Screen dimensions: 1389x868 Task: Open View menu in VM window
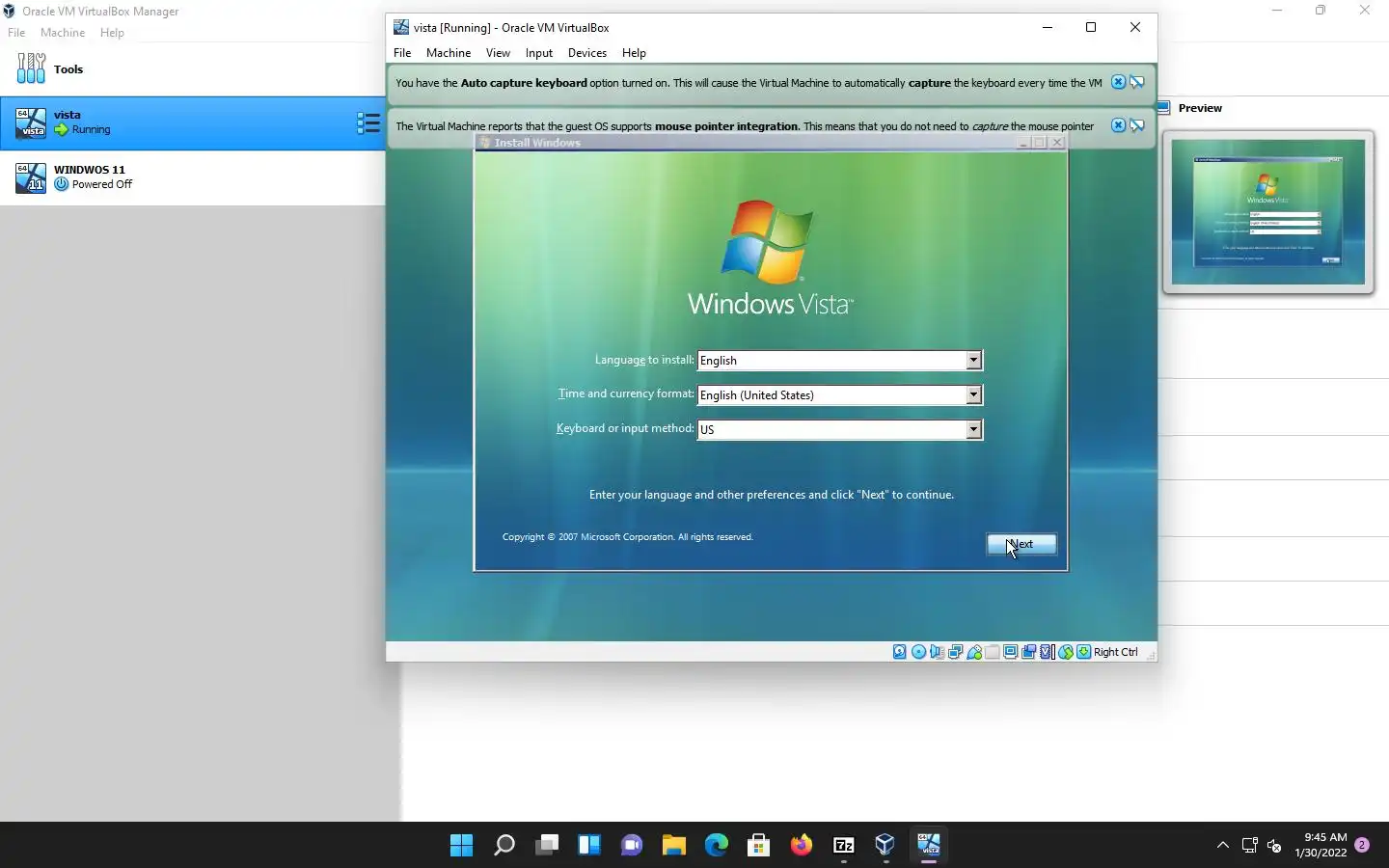pyautogui.click(x=498, y=53)
